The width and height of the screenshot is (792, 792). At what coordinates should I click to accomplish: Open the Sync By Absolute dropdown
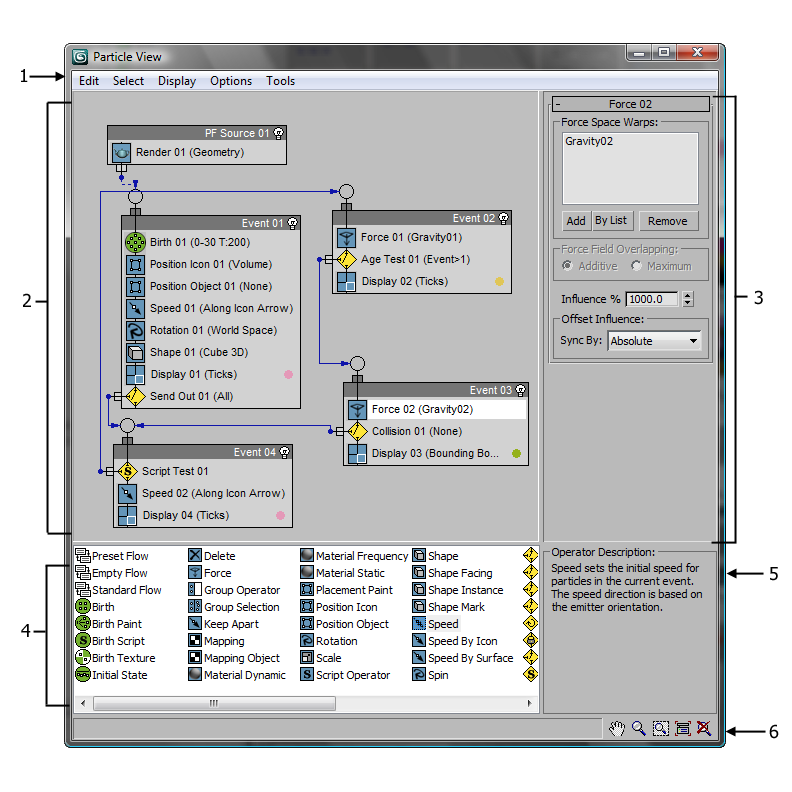[654, 341]
